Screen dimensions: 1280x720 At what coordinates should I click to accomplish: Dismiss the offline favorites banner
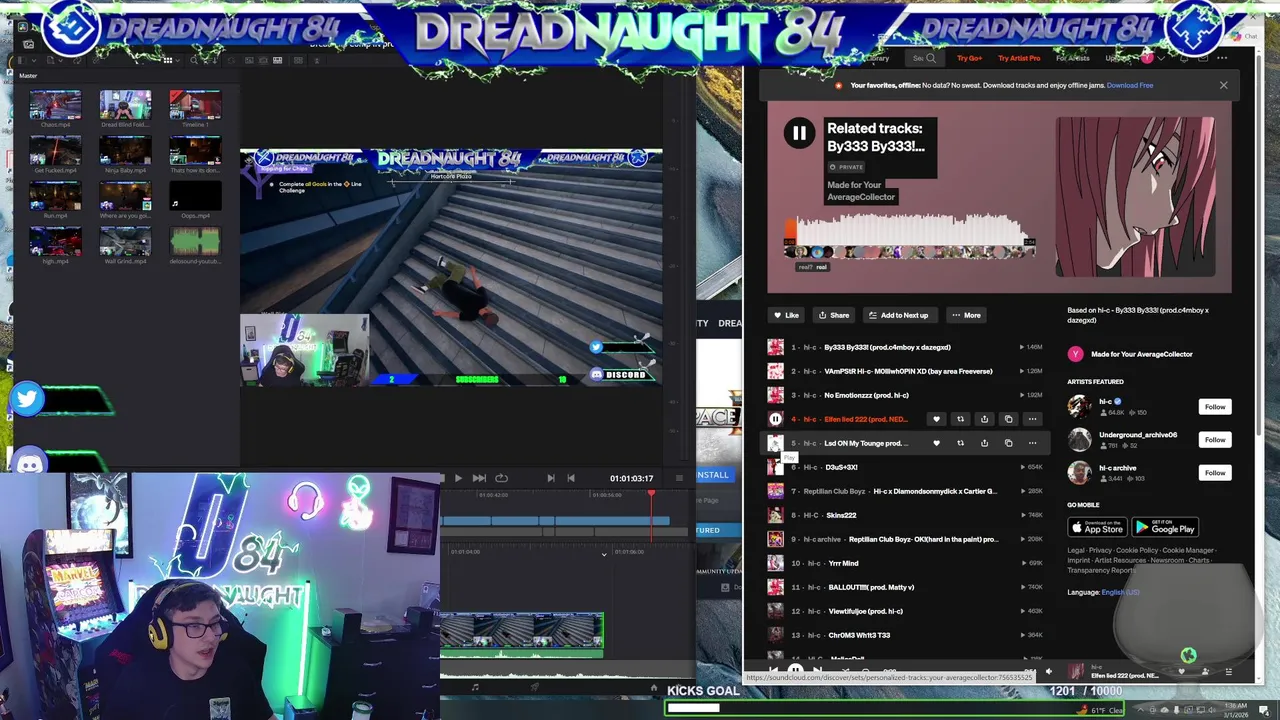(x=1223, y=85)
